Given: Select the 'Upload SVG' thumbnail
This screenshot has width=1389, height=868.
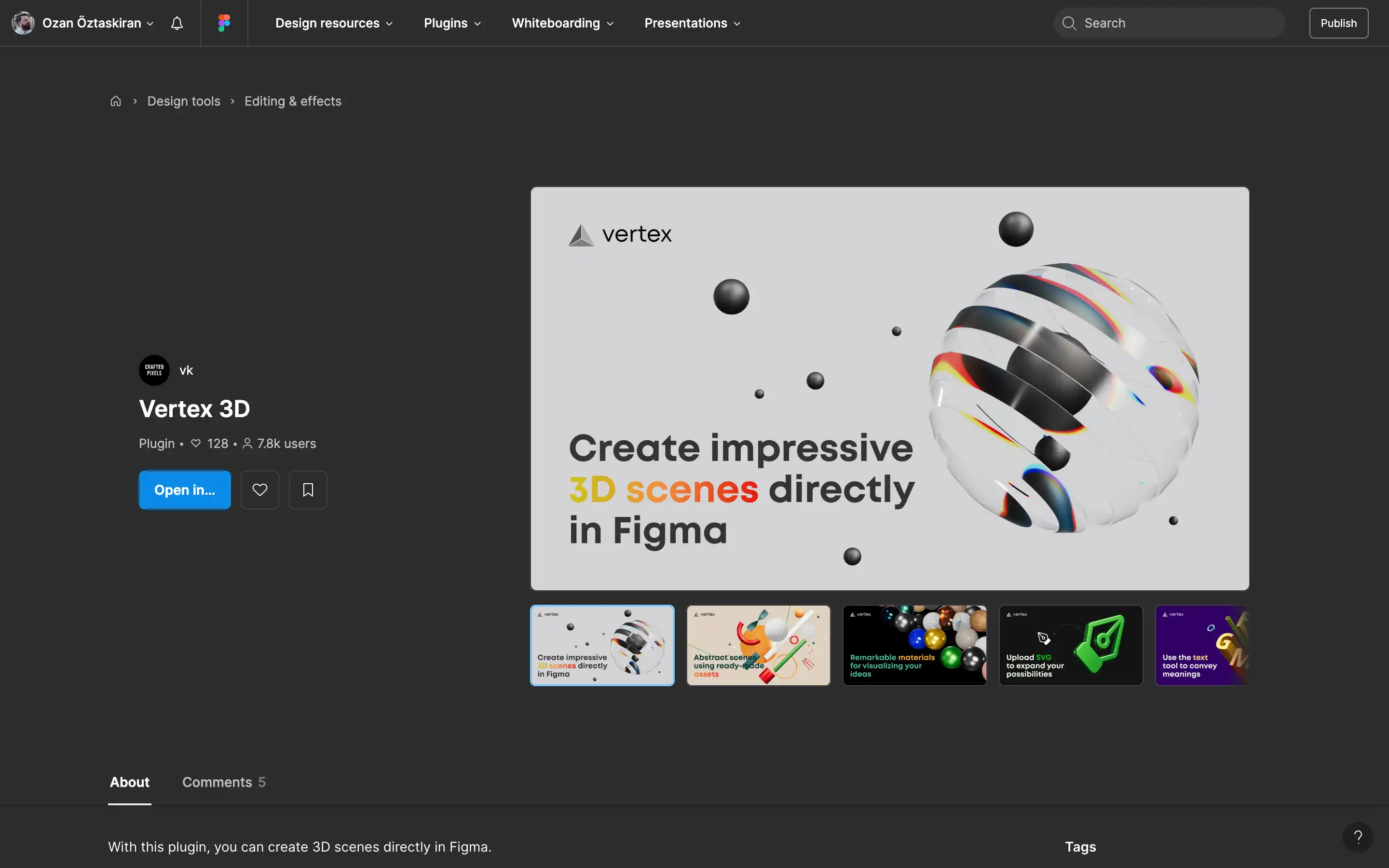Looking at the screenshot, I should (x=1071, y=645).
